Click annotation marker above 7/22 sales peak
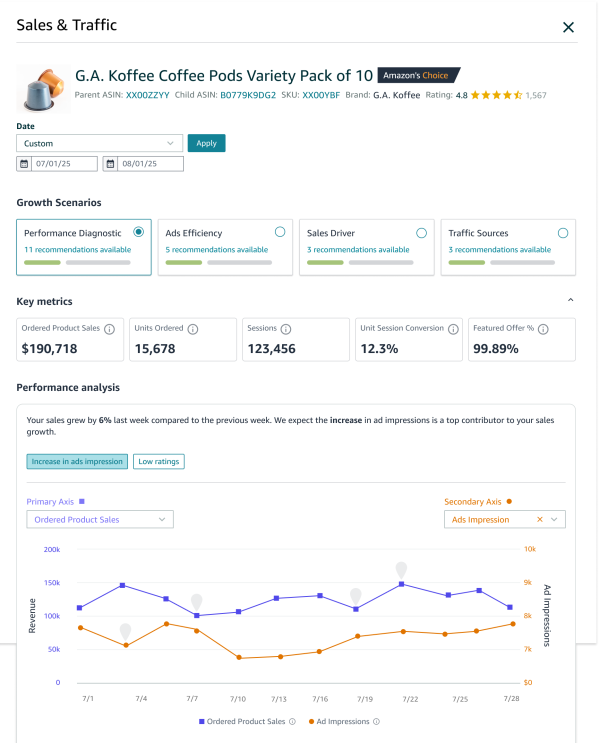The width and height of the screenshot is (599, 743). [401, 570]
